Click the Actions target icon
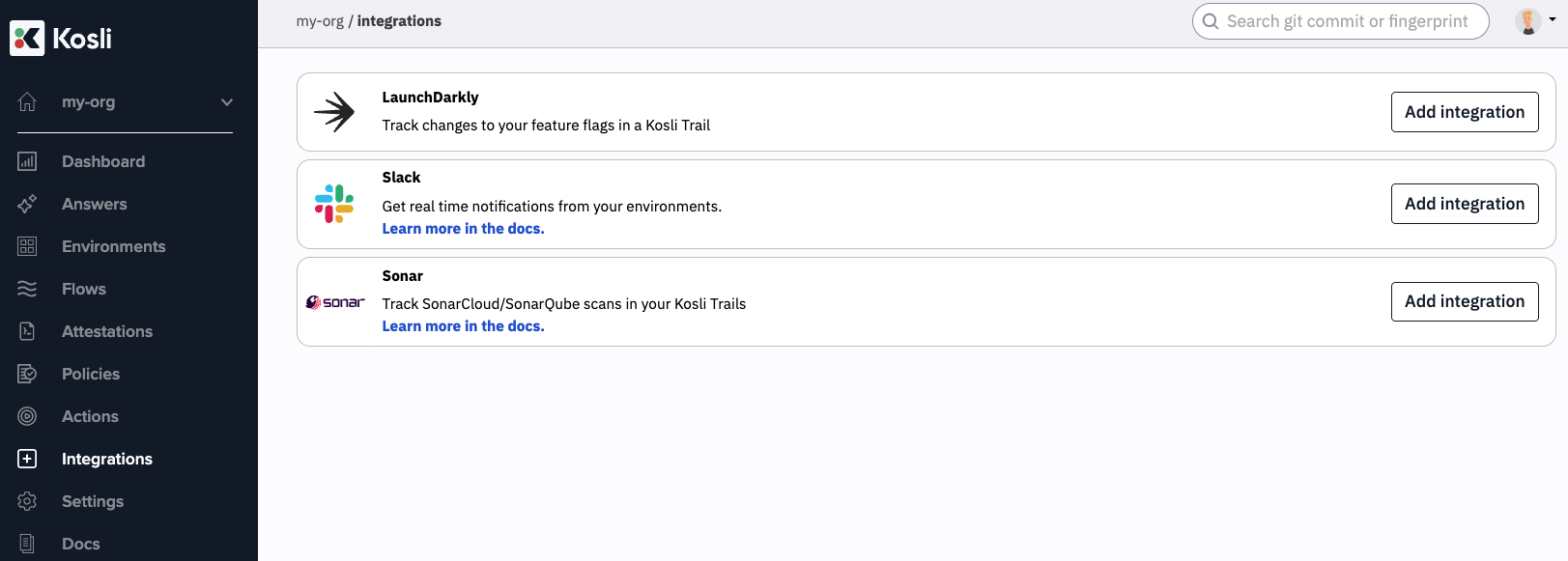This screenshot has height=561, width=1568. click(x=27, y=416)
